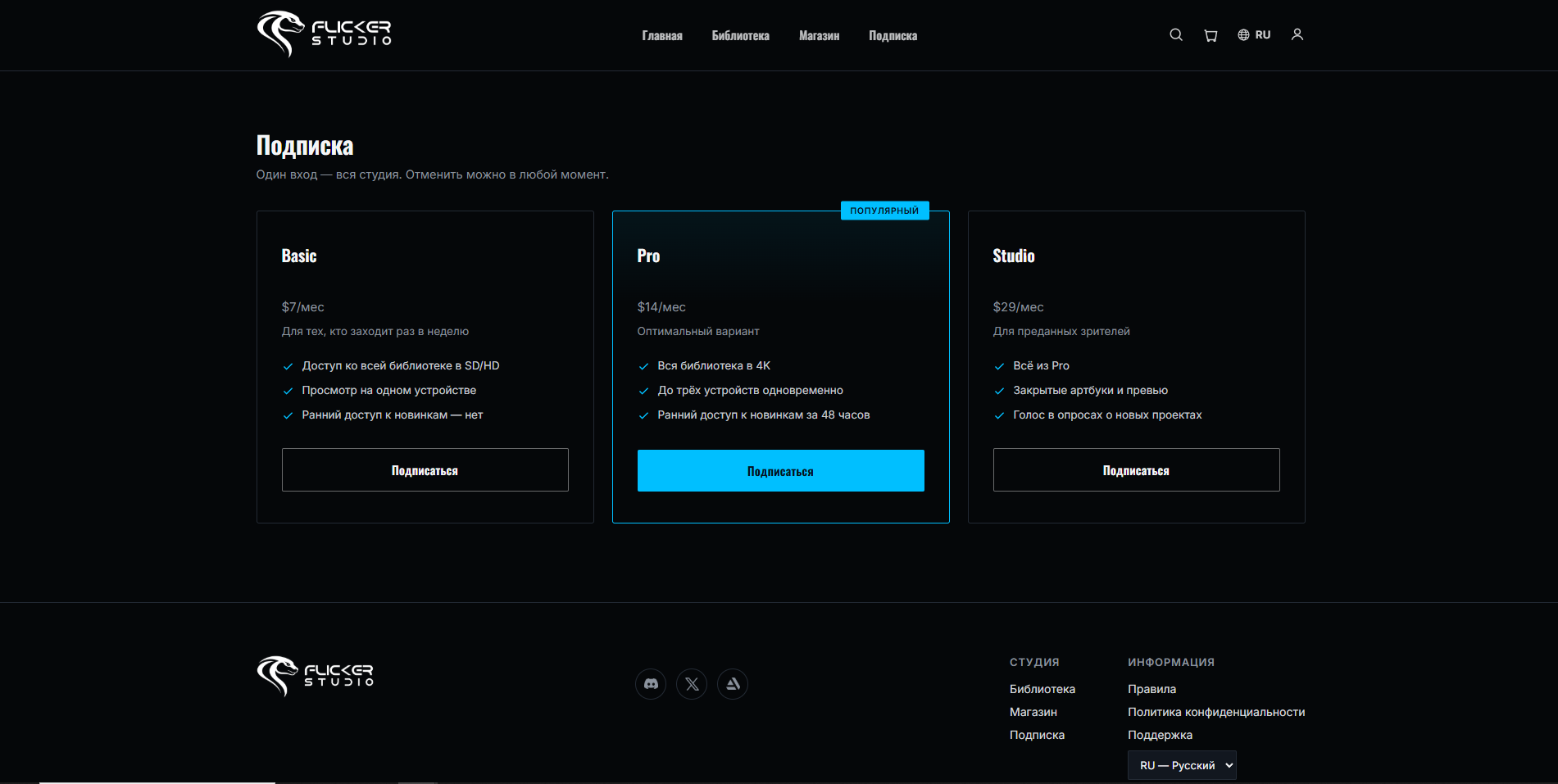Image resolution: width=1558 pixels, height=784 pixels.
Task: Click the globe RU language switcher
Action: (1254, 35)
